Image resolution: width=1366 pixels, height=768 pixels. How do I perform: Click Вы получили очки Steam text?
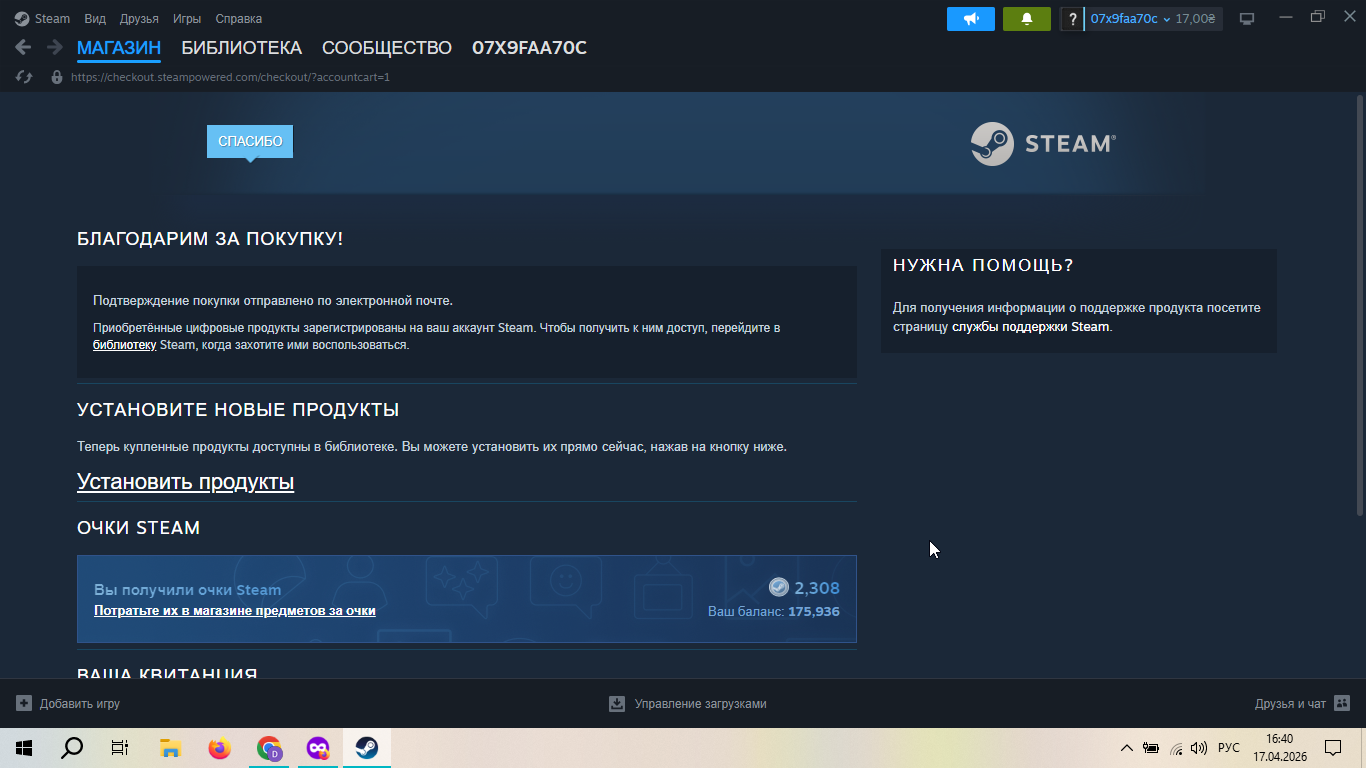coord(188,590)
